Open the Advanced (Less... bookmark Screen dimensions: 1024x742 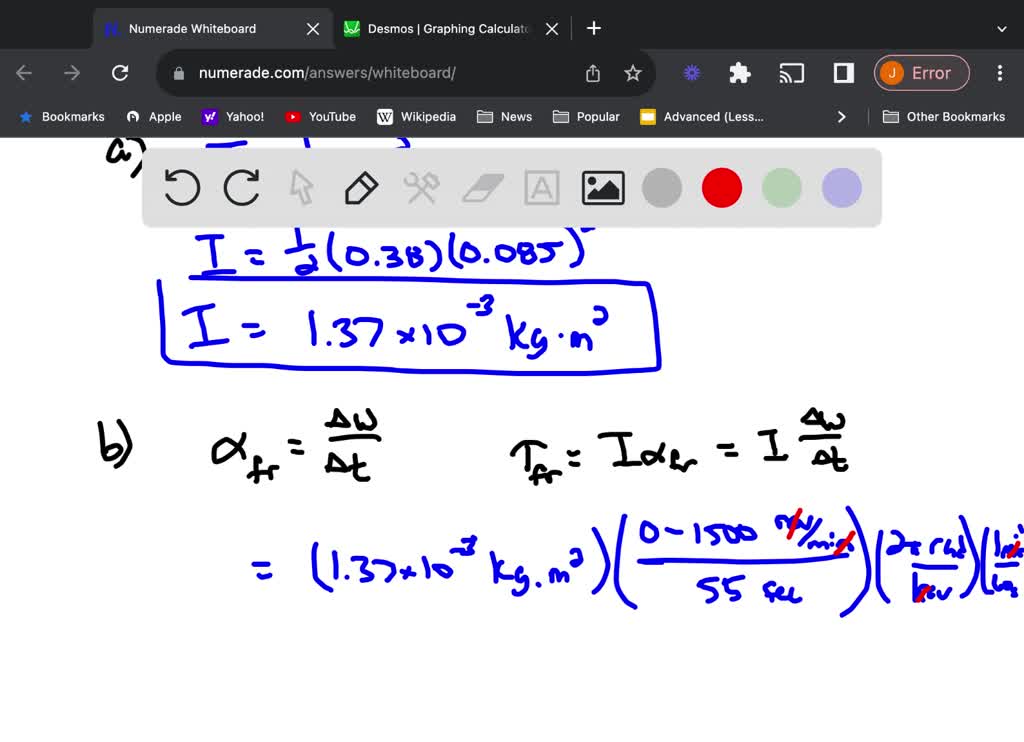point(702,117)
